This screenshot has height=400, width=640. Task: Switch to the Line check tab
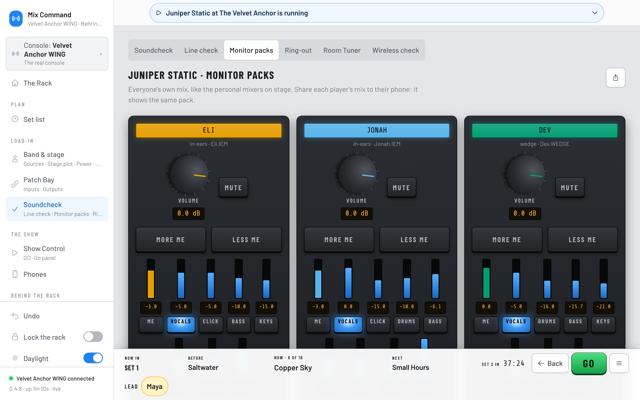coord(201,50)
